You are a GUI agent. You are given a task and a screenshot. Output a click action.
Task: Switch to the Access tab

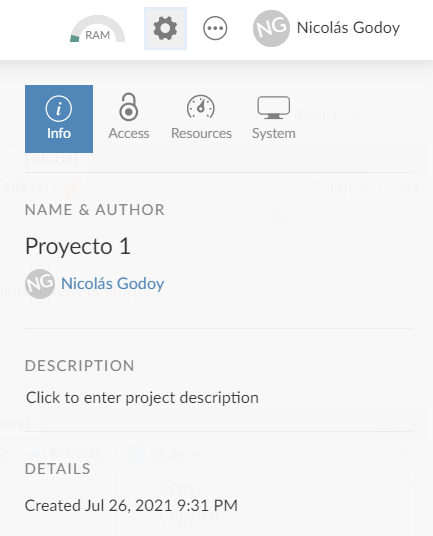tap(129, 119)
